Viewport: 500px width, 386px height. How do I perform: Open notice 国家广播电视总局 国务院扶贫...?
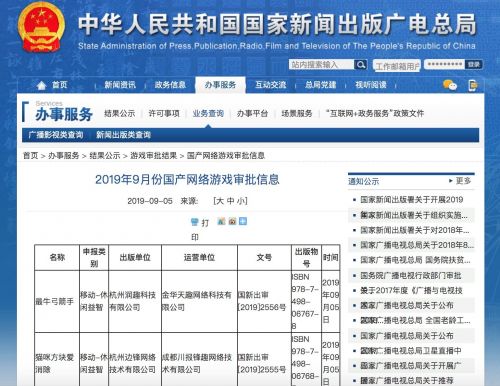[x=415, y=260]
